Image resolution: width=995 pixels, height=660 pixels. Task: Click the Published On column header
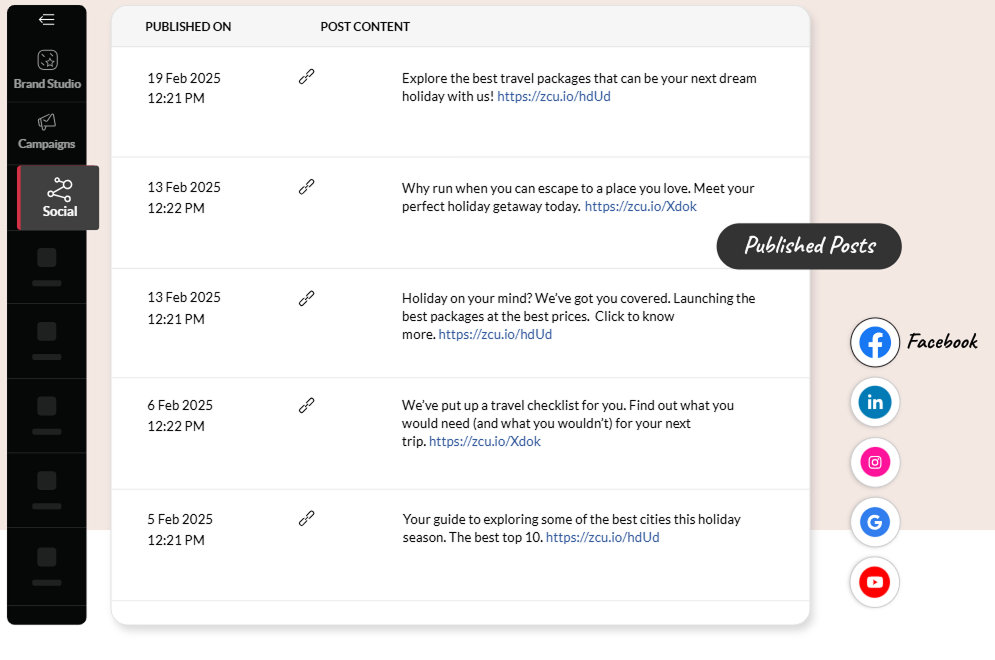point(188,27)
